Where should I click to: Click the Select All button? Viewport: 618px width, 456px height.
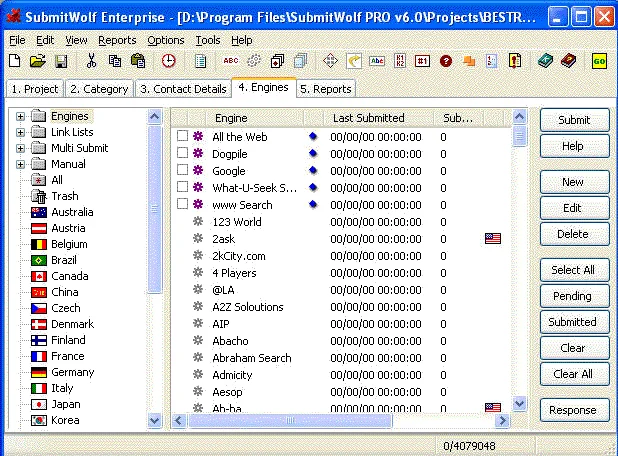(x=574, y=270)
